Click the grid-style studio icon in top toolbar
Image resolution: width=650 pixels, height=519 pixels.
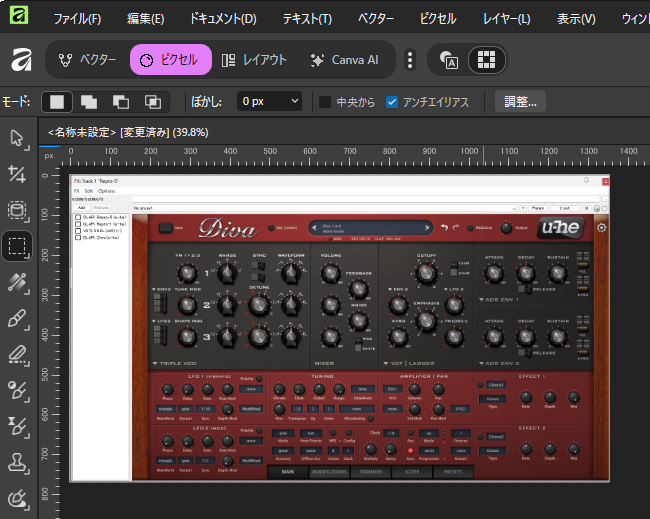(487, 60)
